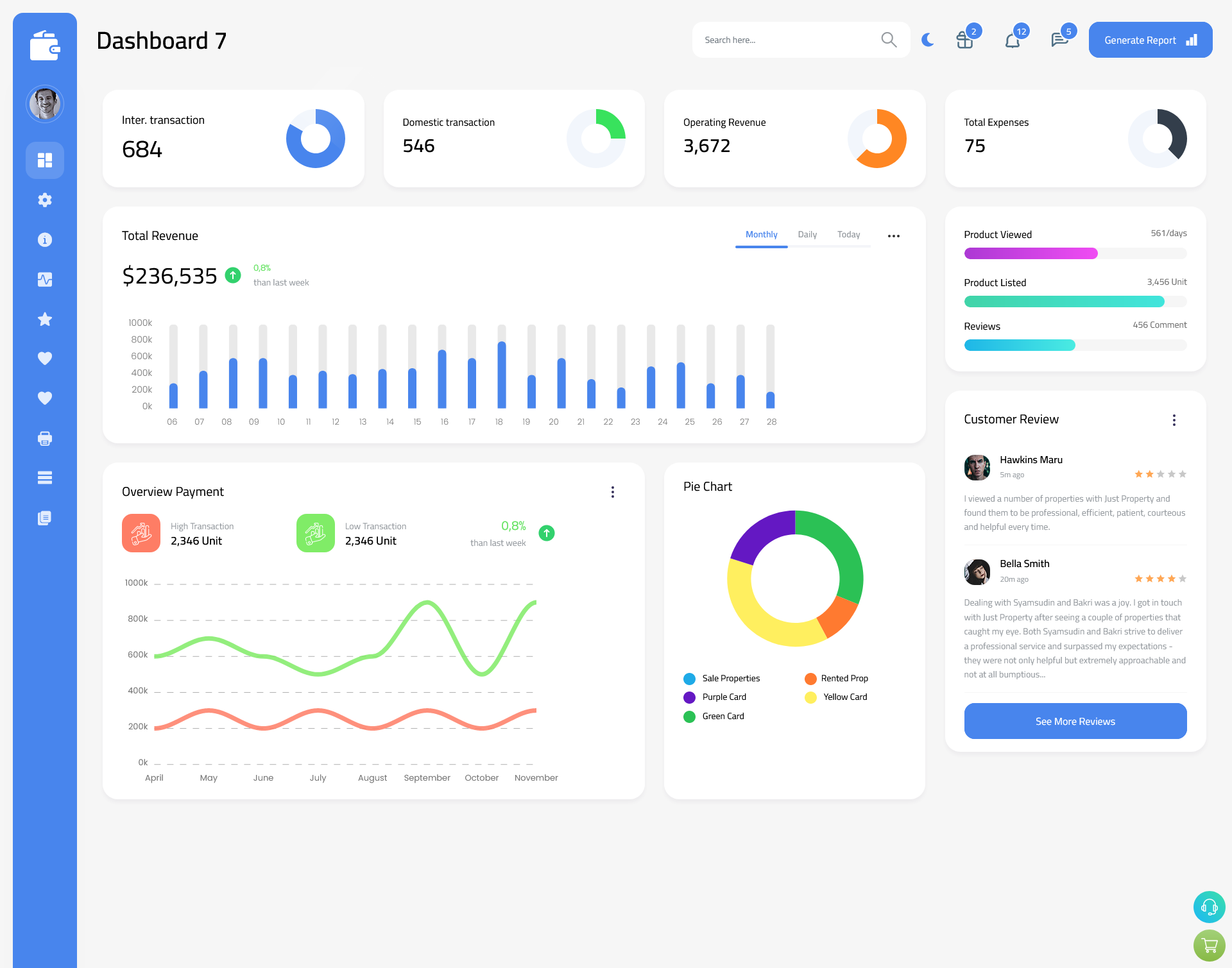Click the favorites star icon
The height and width of the screenshot is (968, 1232).
click(x=45, y=319)
